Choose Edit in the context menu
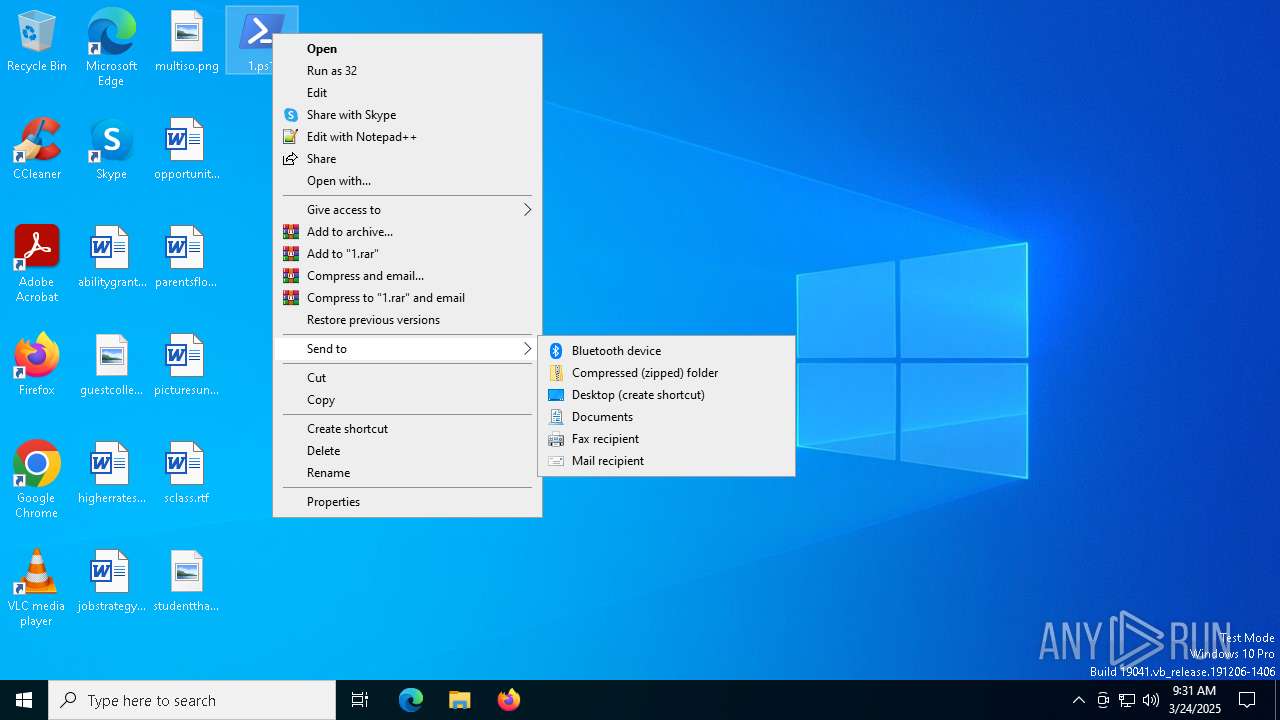Image resolution: width=1280 pixels, height=720 pixels. (408, 93)
